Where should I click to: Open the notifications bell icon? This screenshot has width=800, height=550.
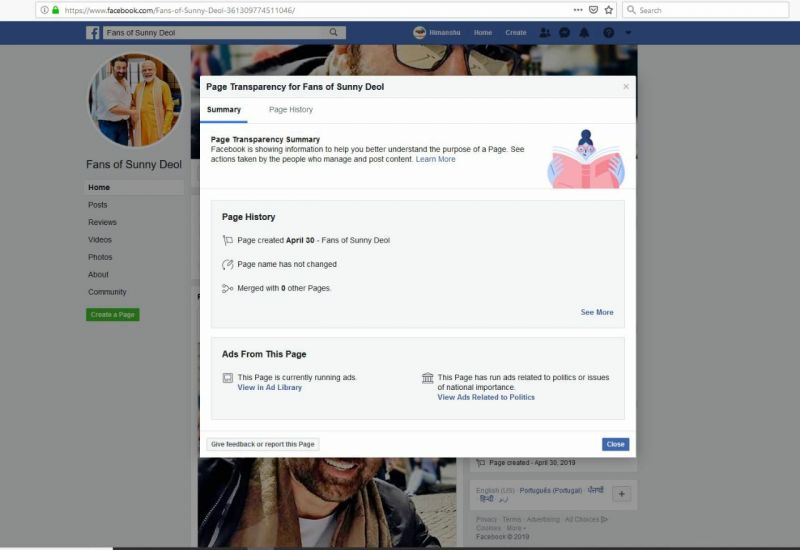(x=584, y=32)
